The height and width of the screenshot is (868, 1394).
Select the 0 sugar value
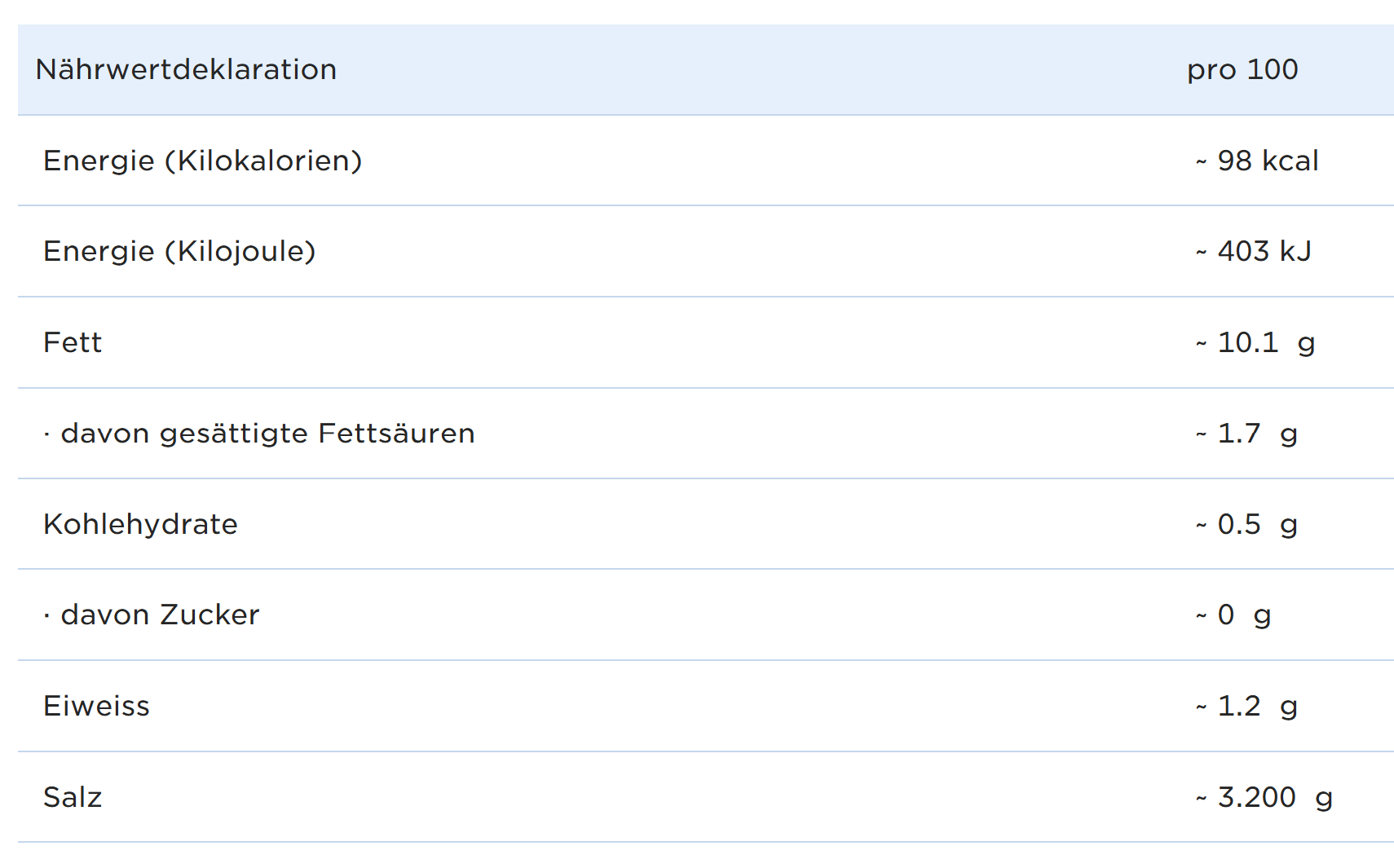(x=1225, y=615)
